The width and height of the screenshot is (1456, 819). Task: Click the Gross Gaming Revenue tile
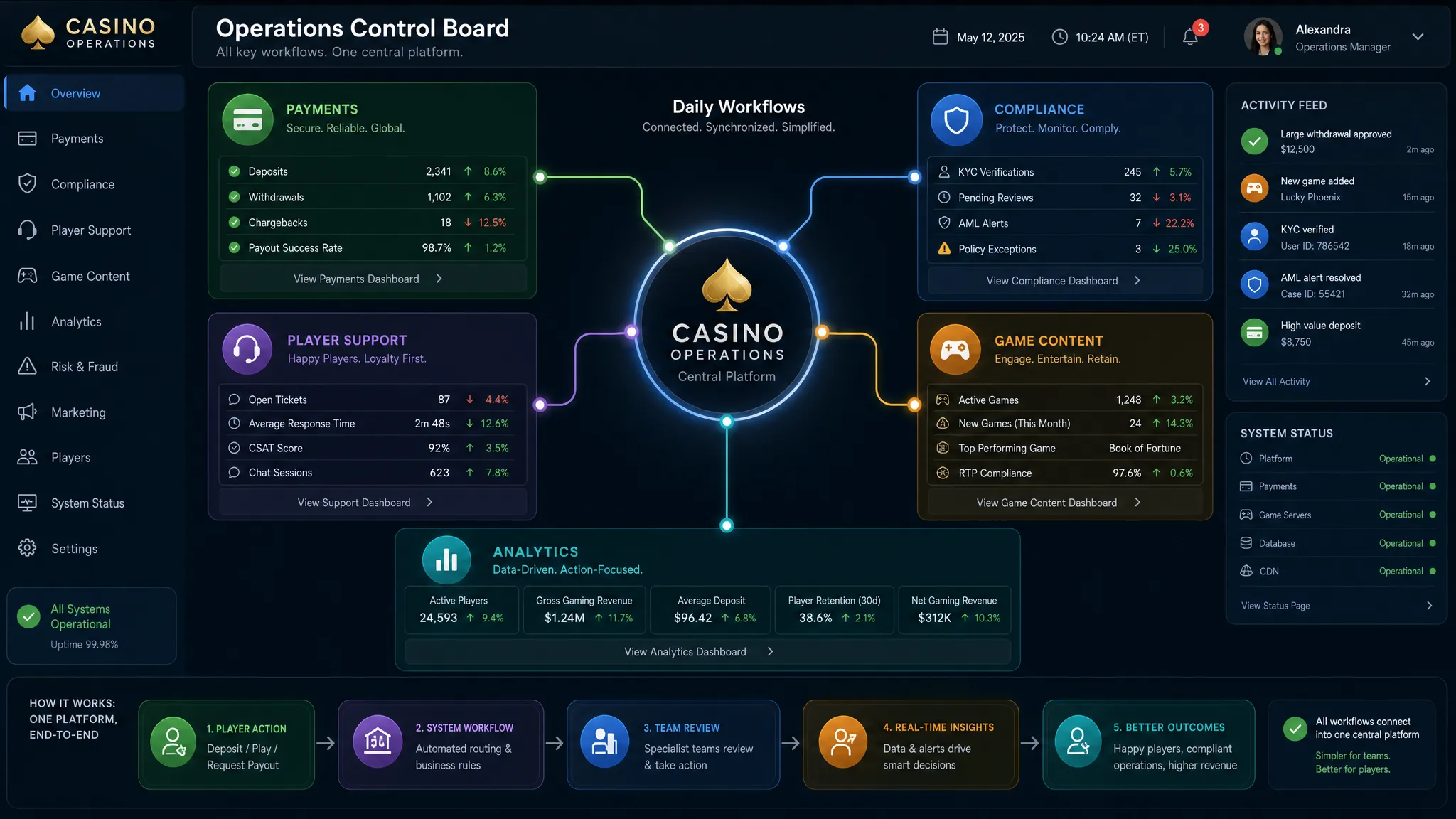584,610
